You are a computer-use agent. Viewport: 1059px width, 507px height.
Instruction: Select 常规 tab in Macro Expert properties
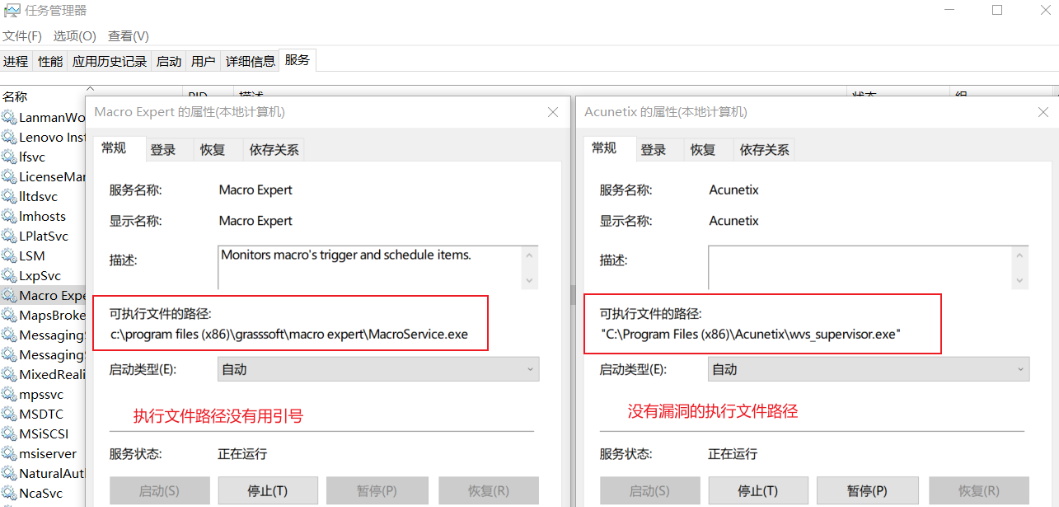tap(113, 149)
